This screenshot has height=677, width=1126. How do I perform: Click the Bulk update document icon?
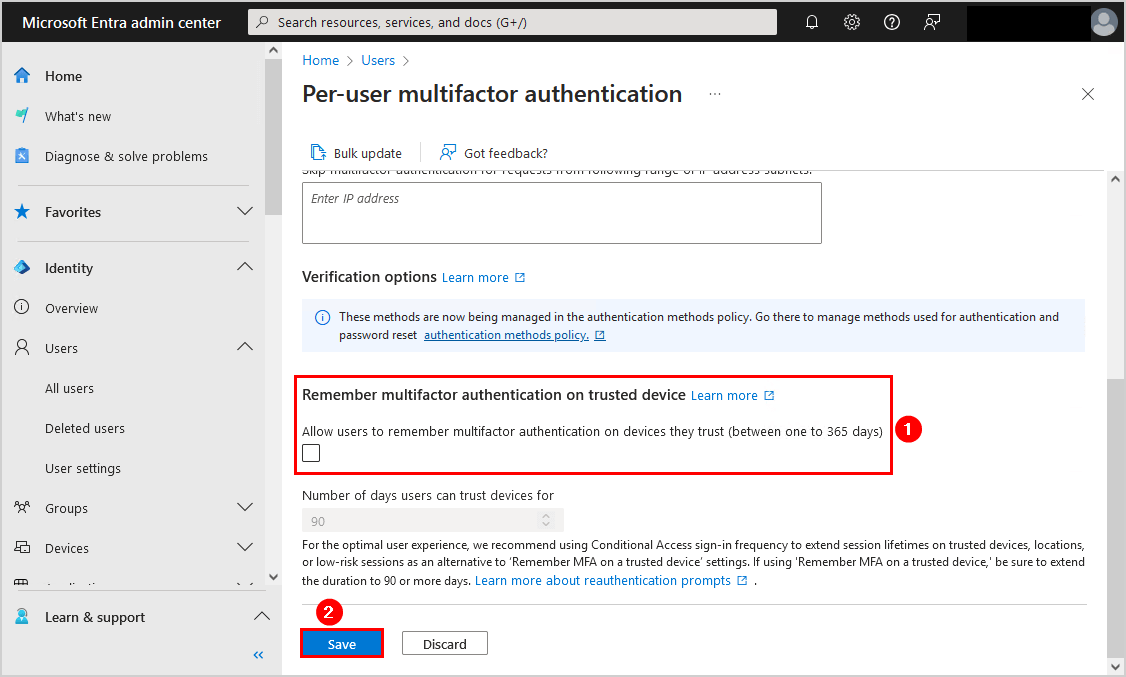point(317,152)
